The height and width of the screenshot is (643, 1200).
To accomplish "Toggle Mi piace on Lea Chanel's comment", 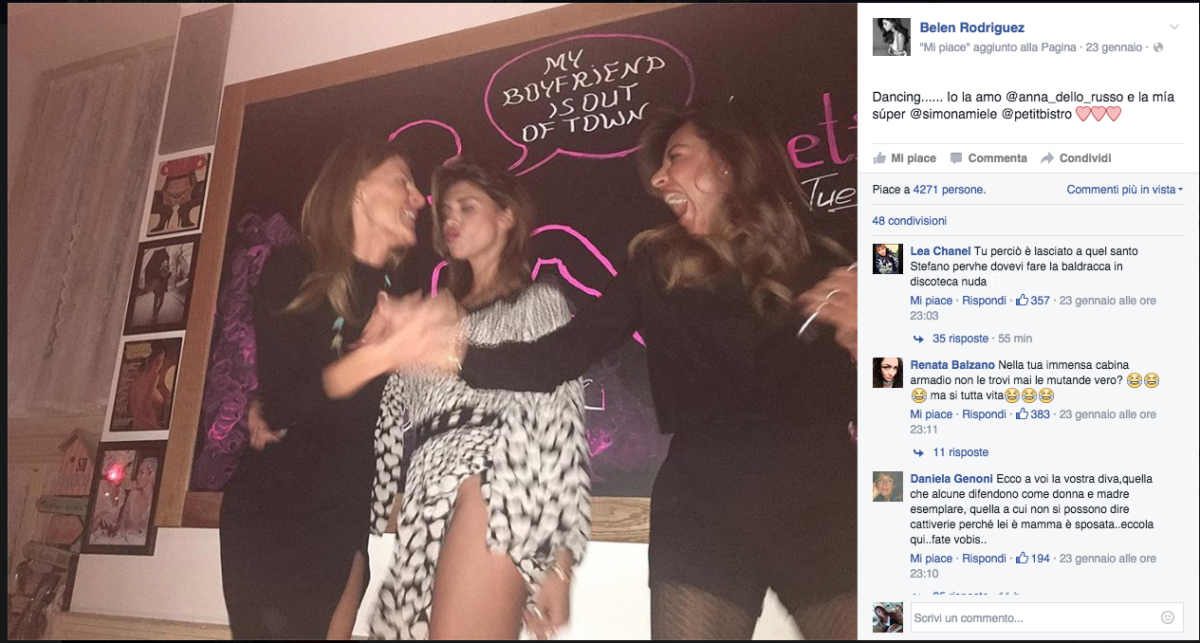I will click(930, 301).
